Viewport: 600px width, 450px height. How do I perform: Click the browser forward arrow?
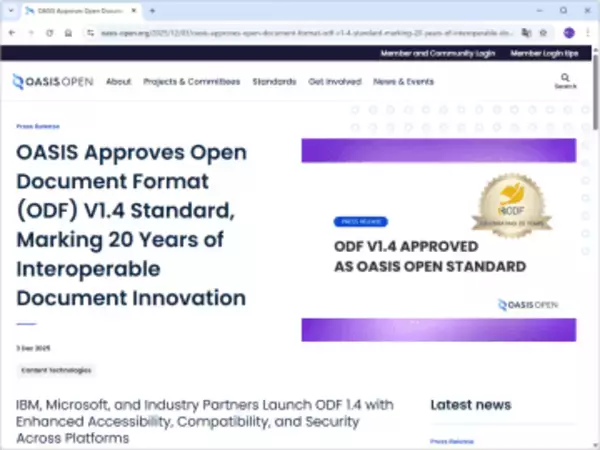(31, 33)
